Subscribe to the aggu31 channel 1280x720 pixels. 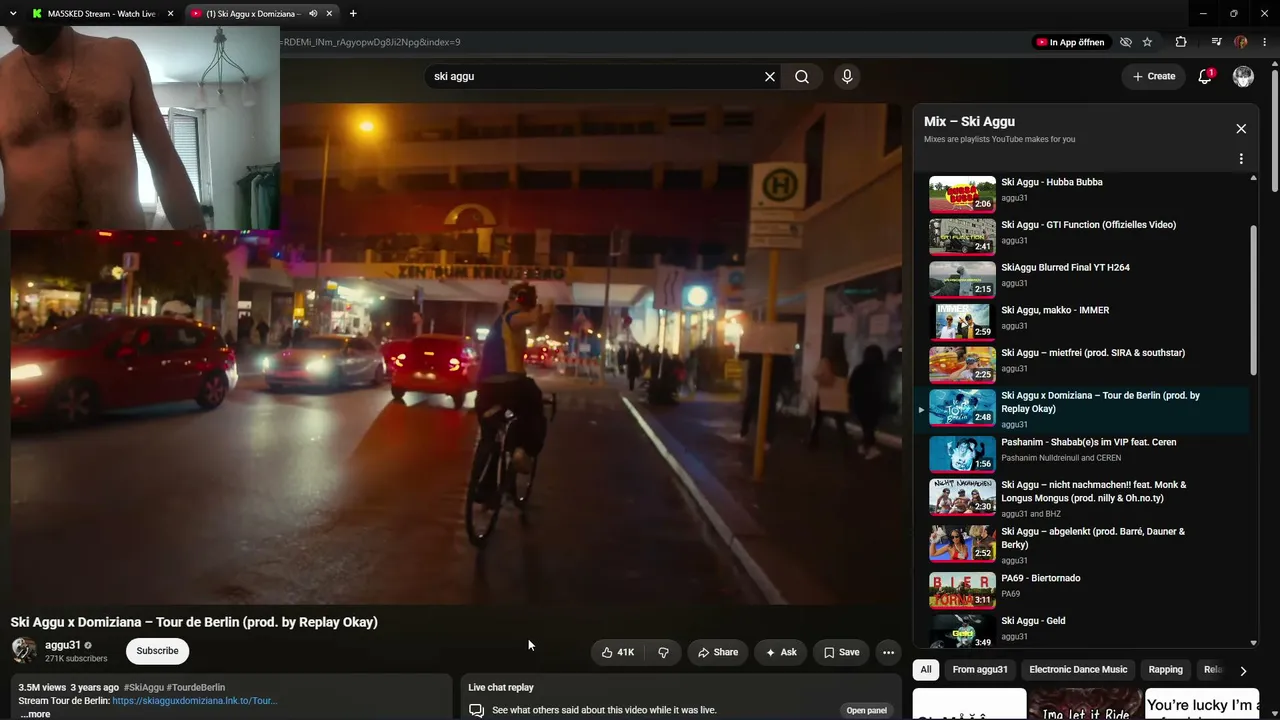point(157,651)
